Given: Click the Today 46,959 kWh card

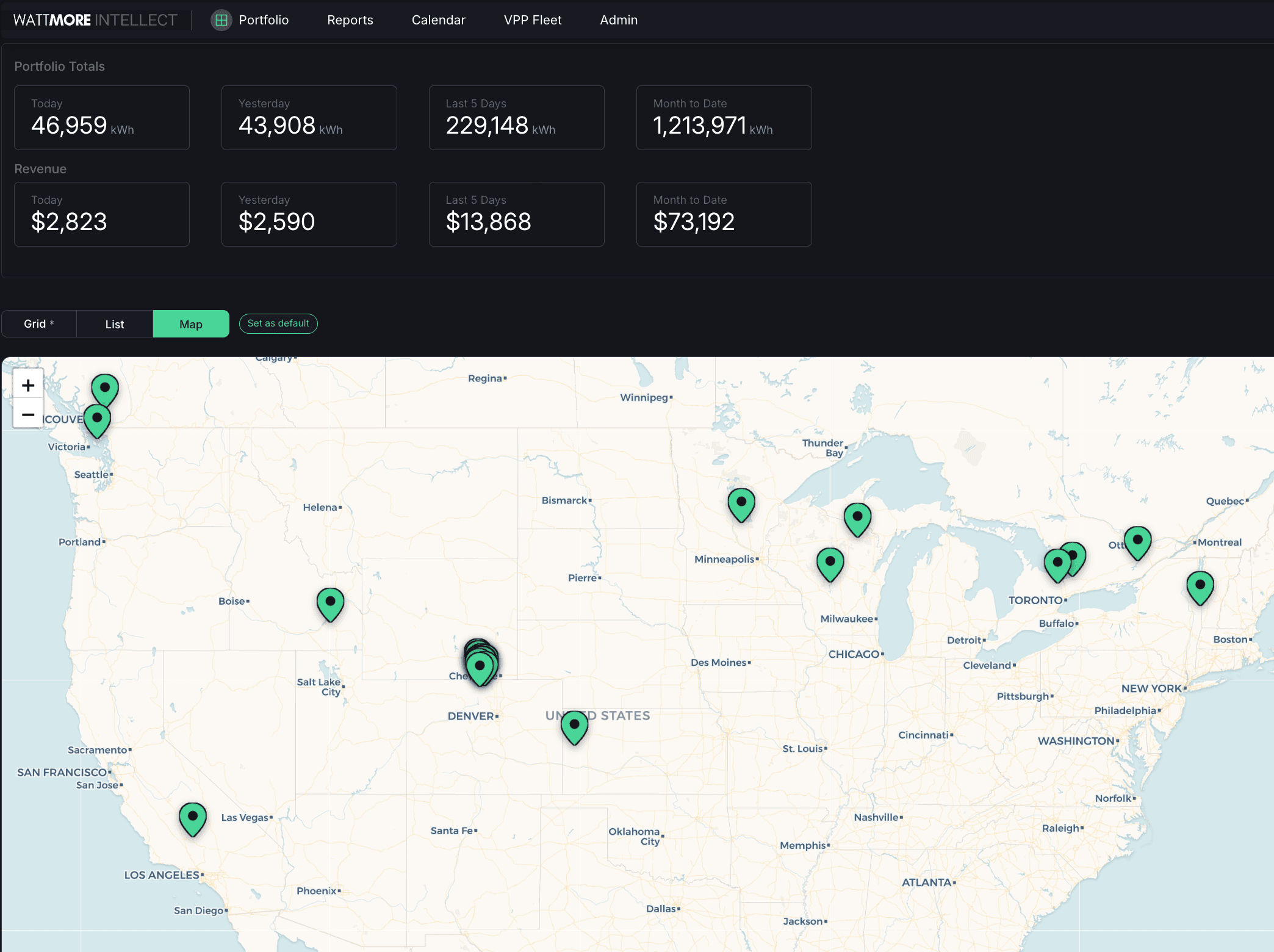Looking at the screenshot, I should click(x=102, y=118).
